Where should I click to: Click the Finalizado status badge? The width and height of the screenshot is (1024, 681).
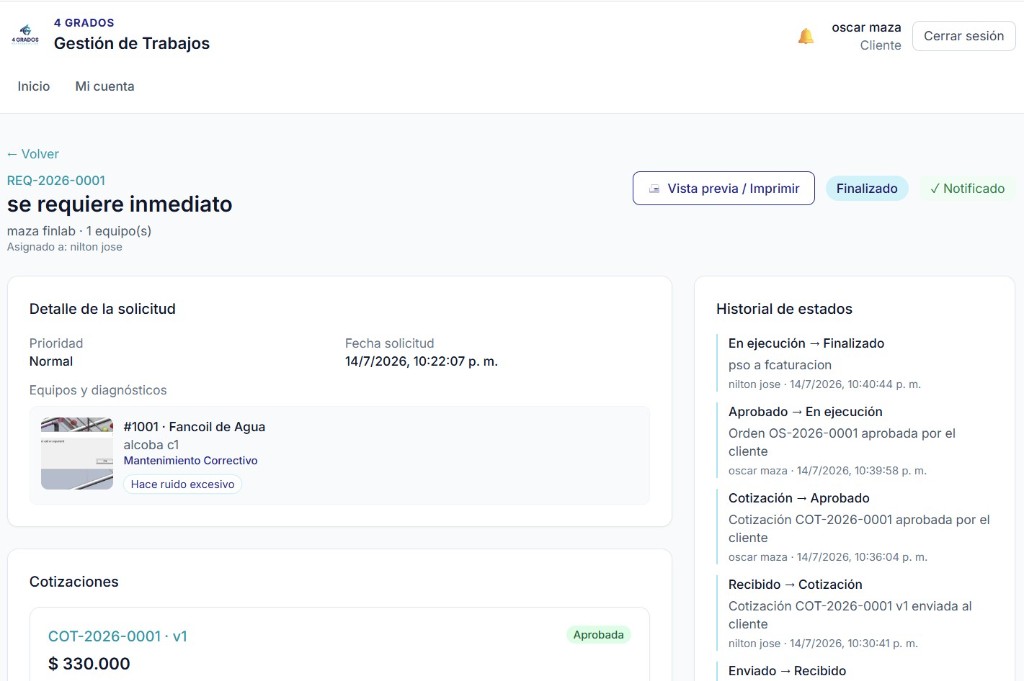click(x=867, y=188)
